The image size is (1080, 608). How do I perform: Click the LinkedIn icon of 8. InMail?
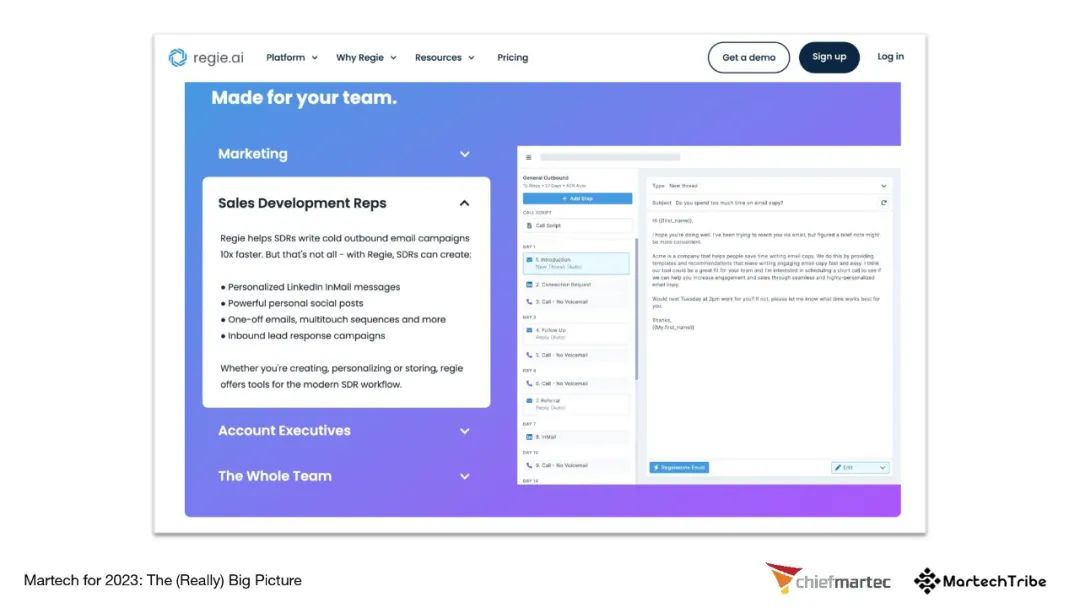pyautogui.click(x=529, y=437)
